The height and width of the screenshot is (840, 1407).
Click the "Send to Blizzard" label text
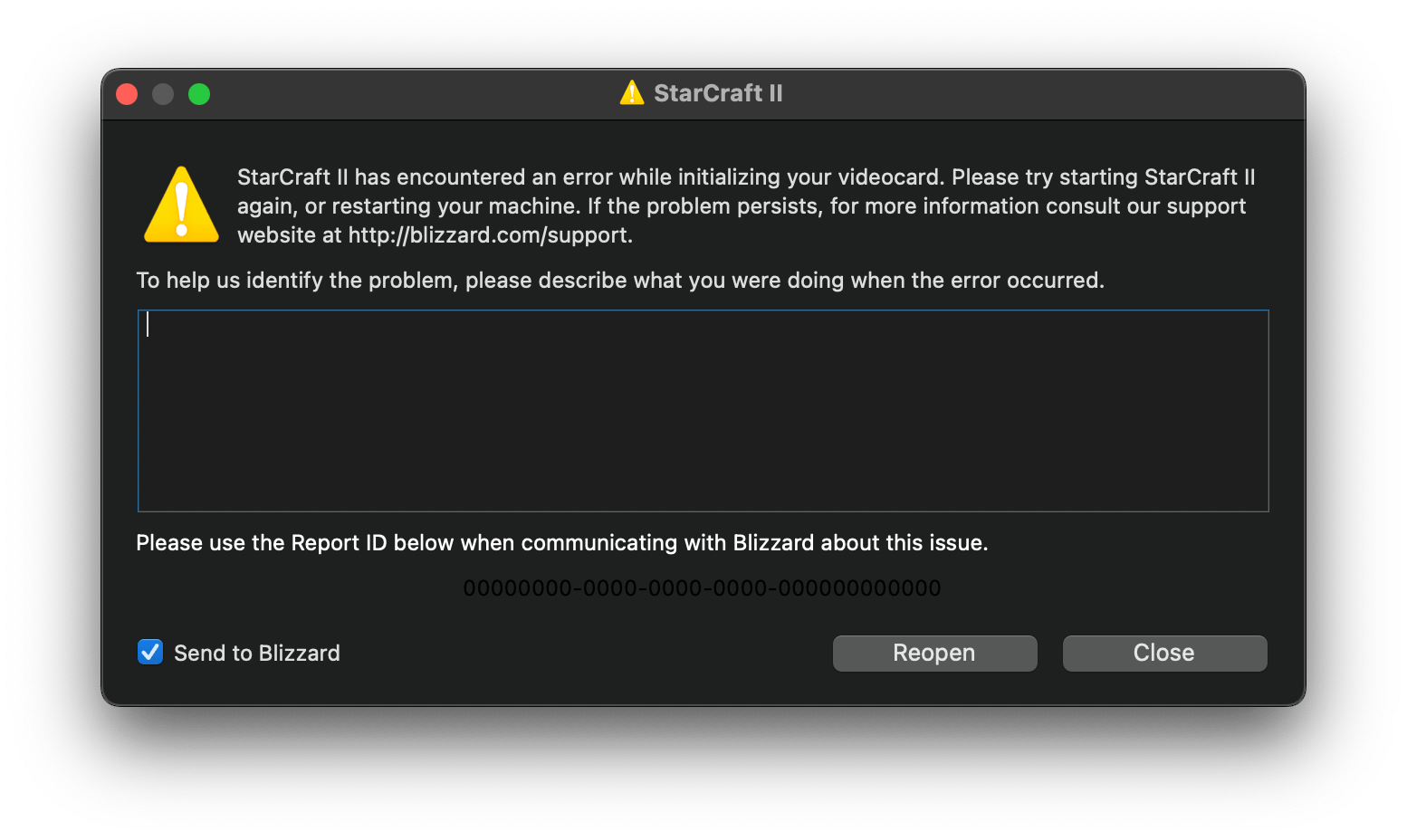tap(256, 654)
